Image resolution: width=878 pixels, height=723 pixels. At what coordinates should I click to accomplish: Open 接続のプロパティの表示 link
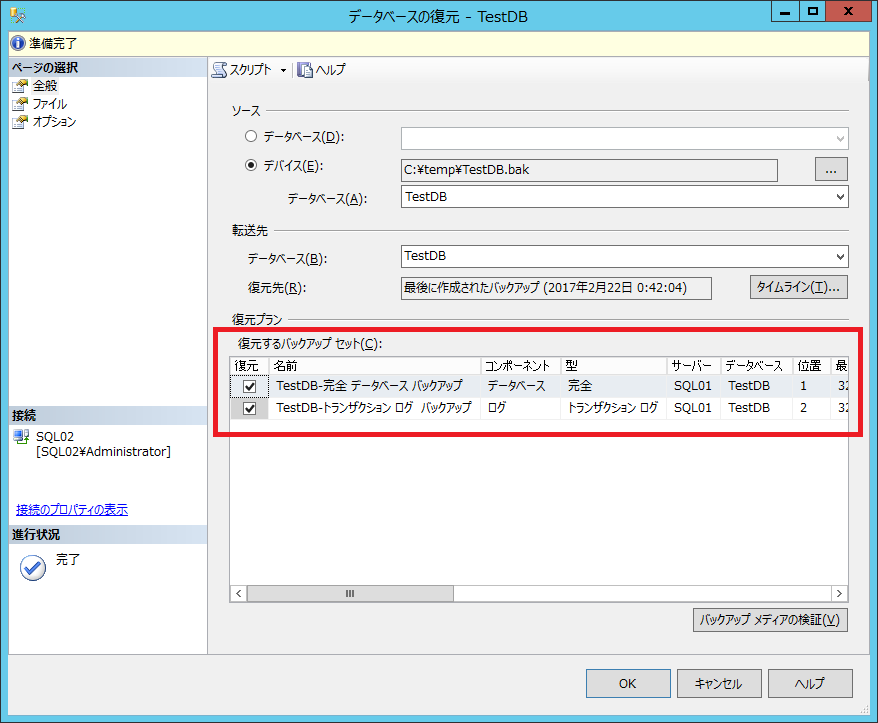coord(72,510)
